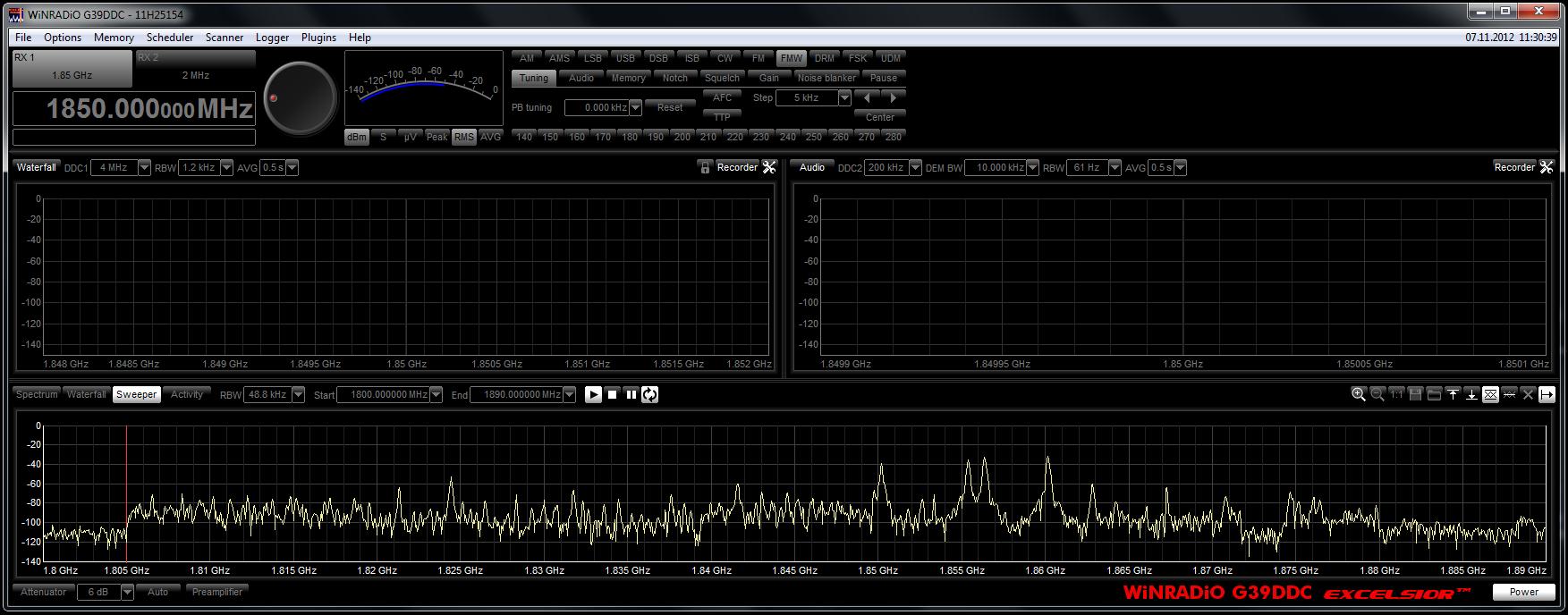This screenshot has height=615, width=1568.
Task: Switch to the Activity tab
Action: 187,394
